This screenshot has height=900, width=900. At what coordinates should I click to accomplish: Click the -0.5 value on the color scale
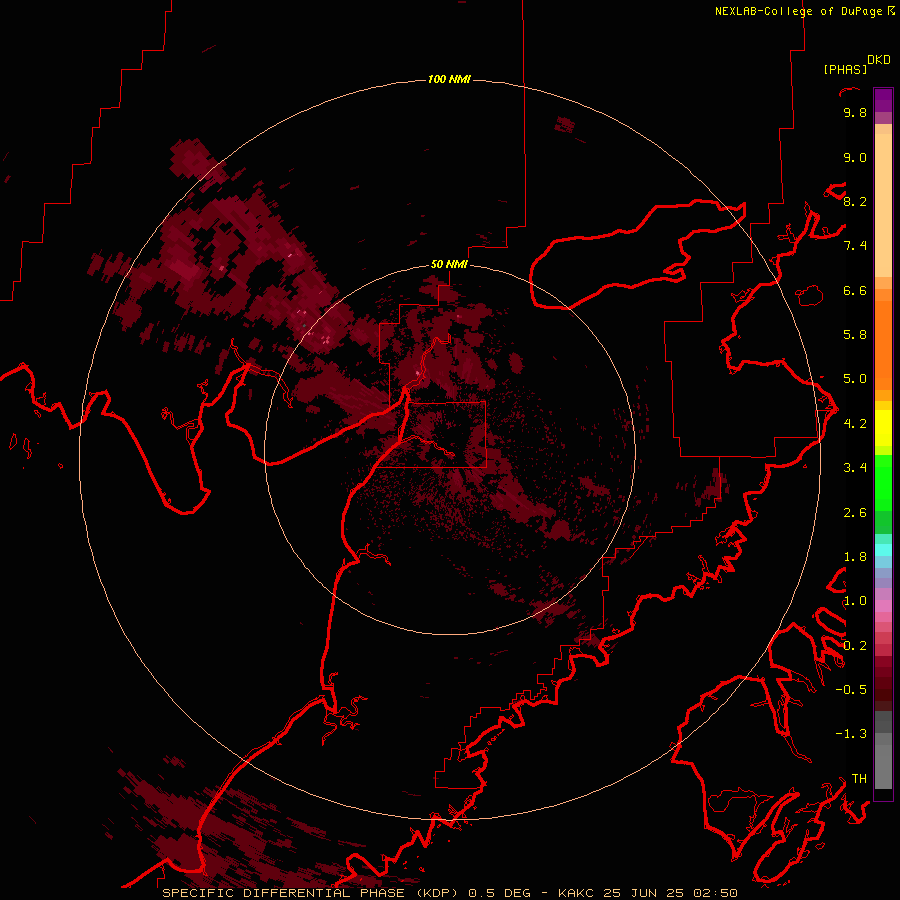pyautogui.click(x=851, y=690)
